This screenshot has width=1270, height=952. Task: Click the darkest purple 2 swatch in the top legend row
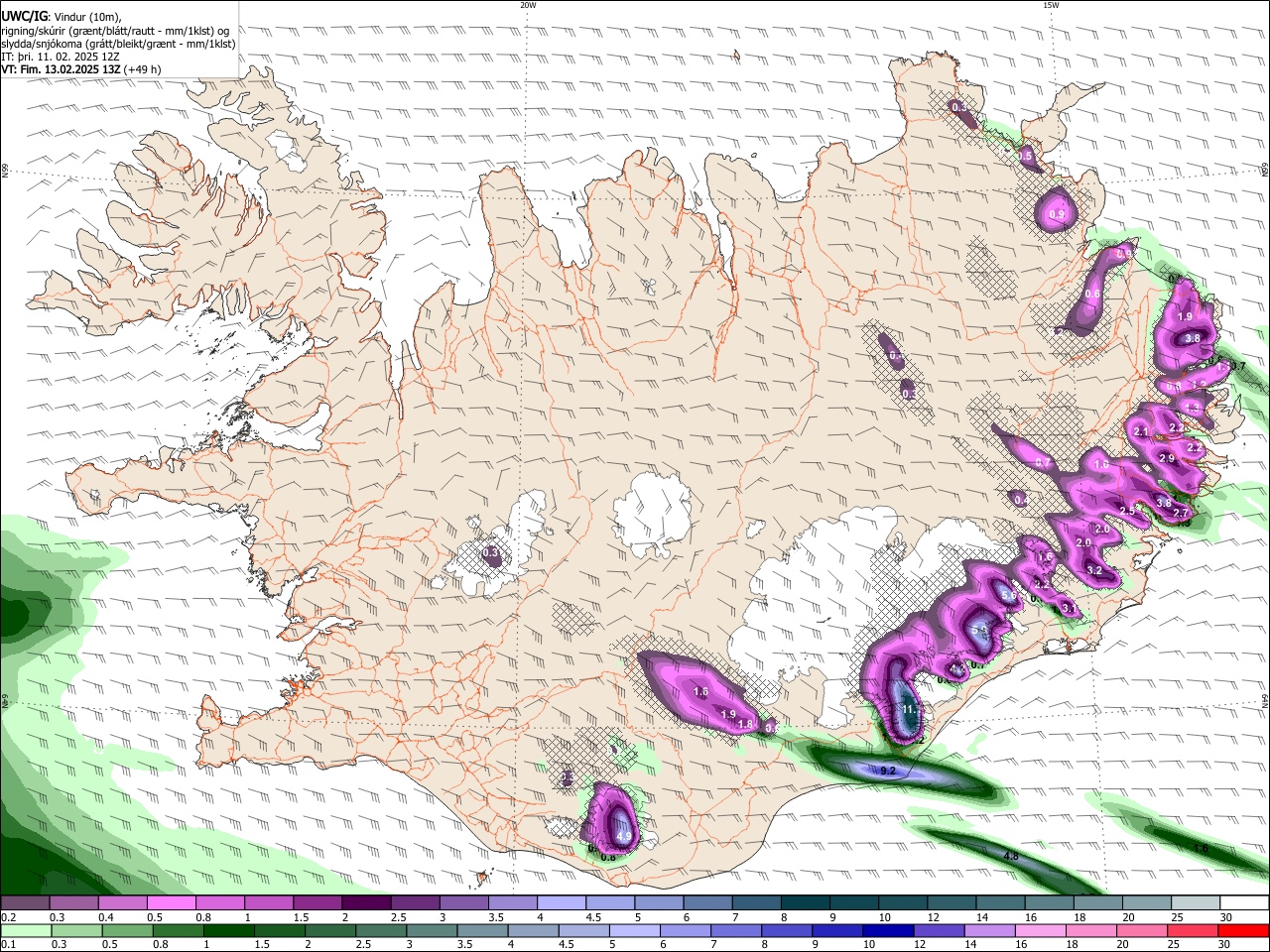tap(365, 902)
